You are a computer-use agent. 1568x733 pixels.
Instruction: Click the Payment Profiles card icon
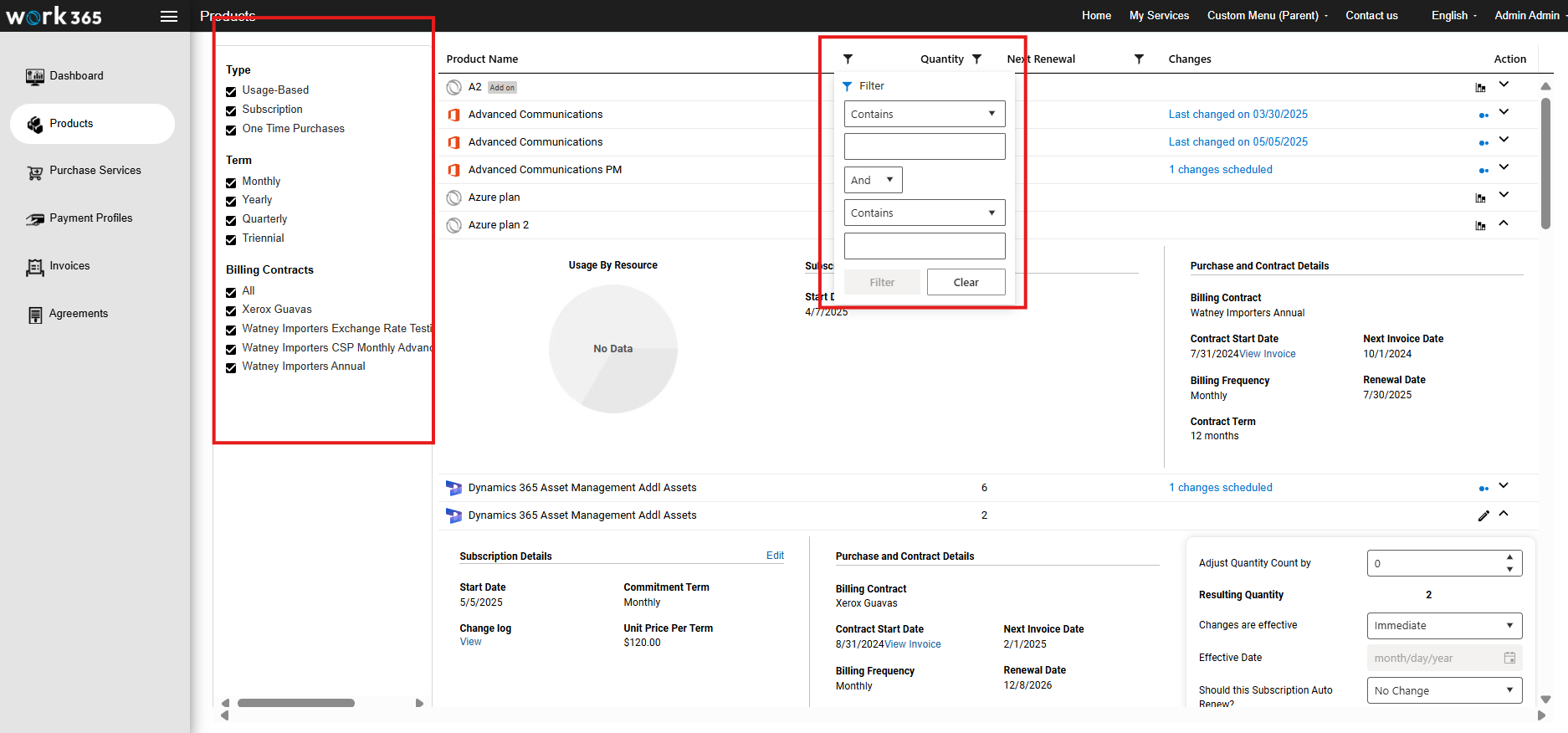coord(34,219)
